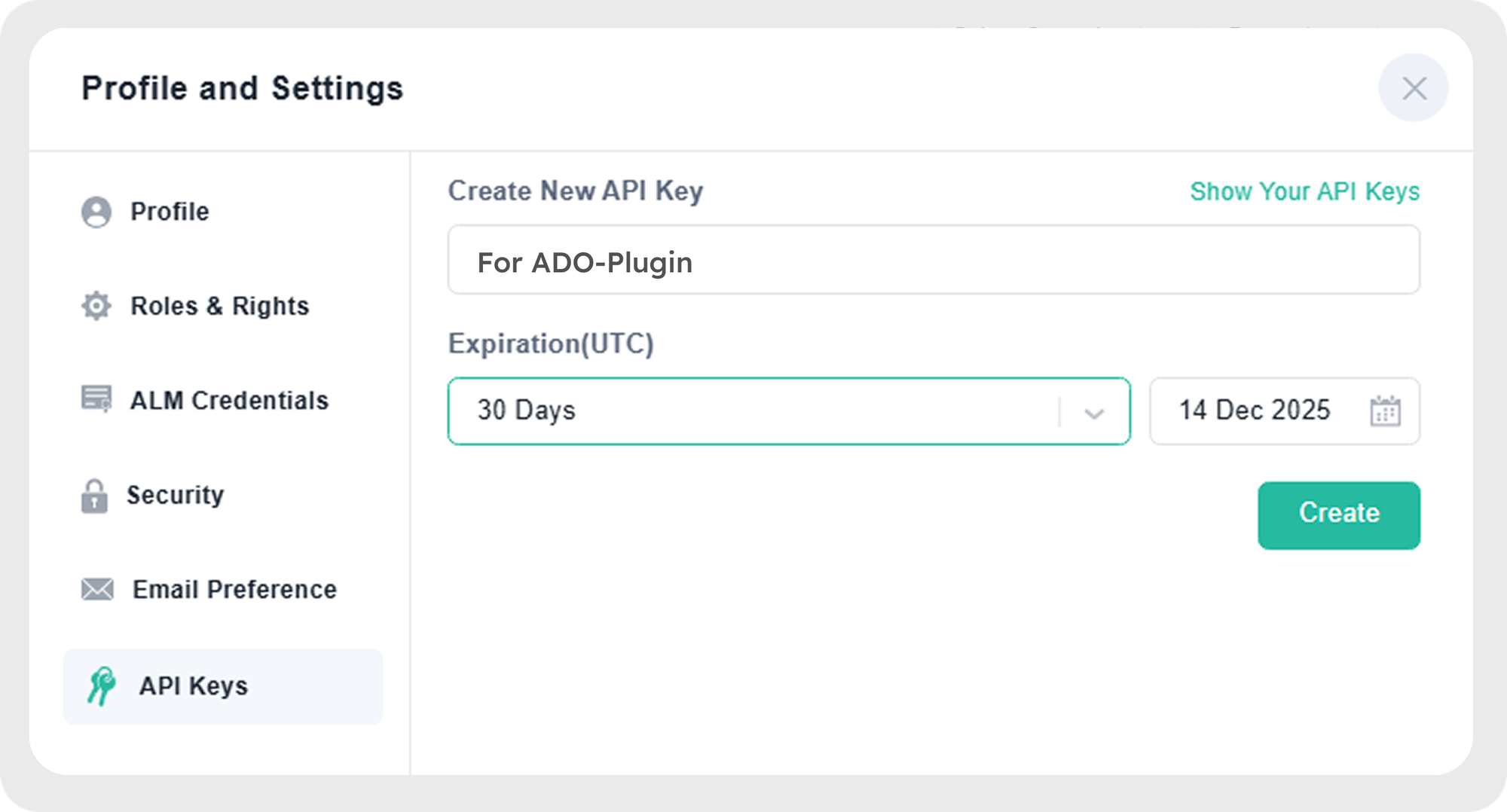Click the ALM Credentials card icon
1507x812 pixels.
96,398
